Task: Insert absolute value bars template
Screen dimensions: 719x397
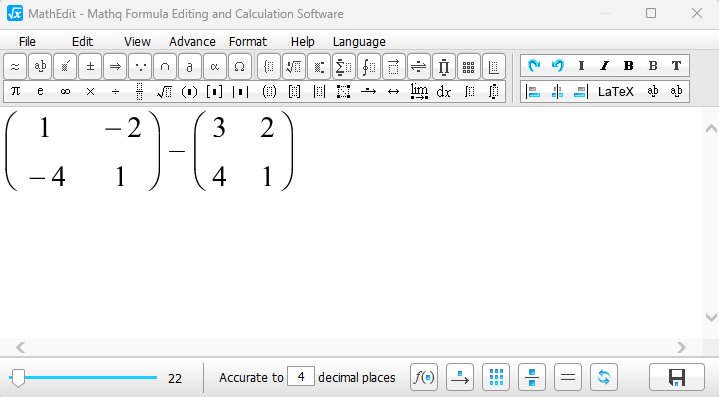Action: point(240,92)
